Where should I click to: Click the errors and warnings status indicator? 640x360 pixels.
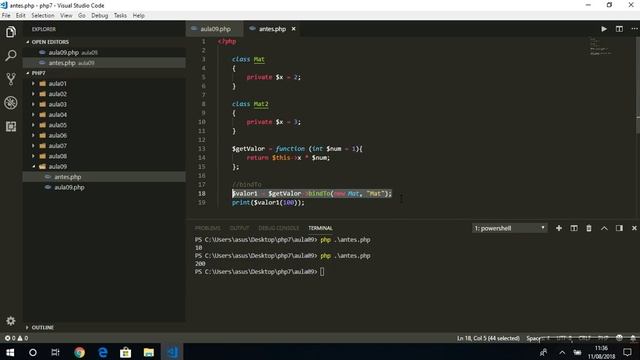[16, 338]
